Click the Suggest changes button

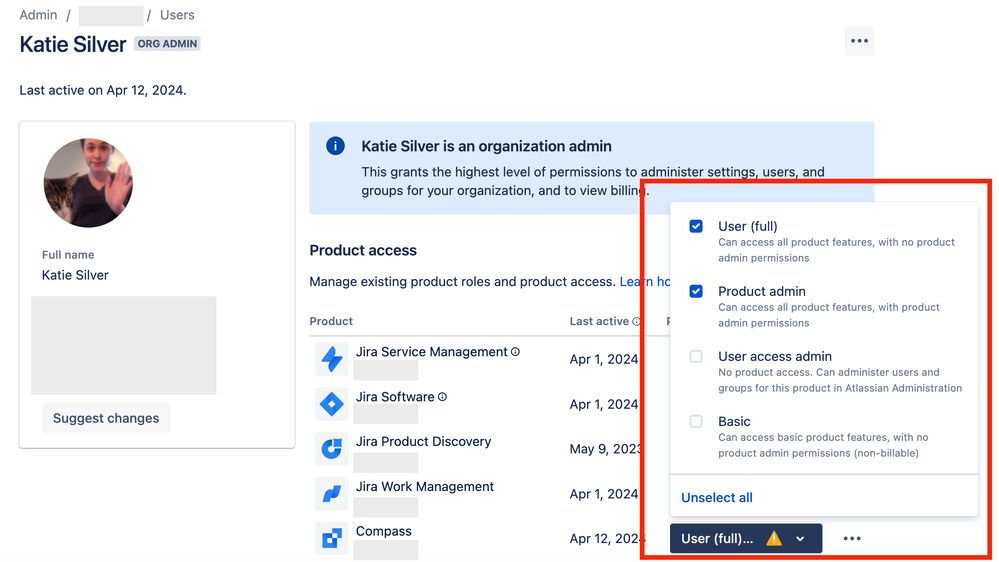pyautogui.click(x=106, y=418)
